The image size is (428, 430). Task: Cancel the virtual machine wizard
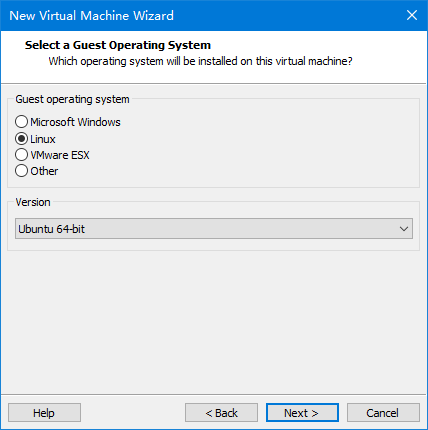tap(383, 413)
